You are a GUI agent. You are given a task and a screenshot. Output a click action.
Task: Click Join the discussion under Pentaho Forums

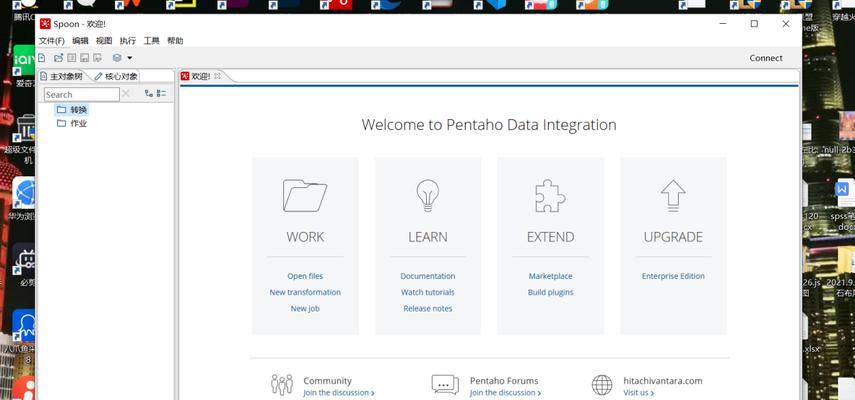point(505,393)
